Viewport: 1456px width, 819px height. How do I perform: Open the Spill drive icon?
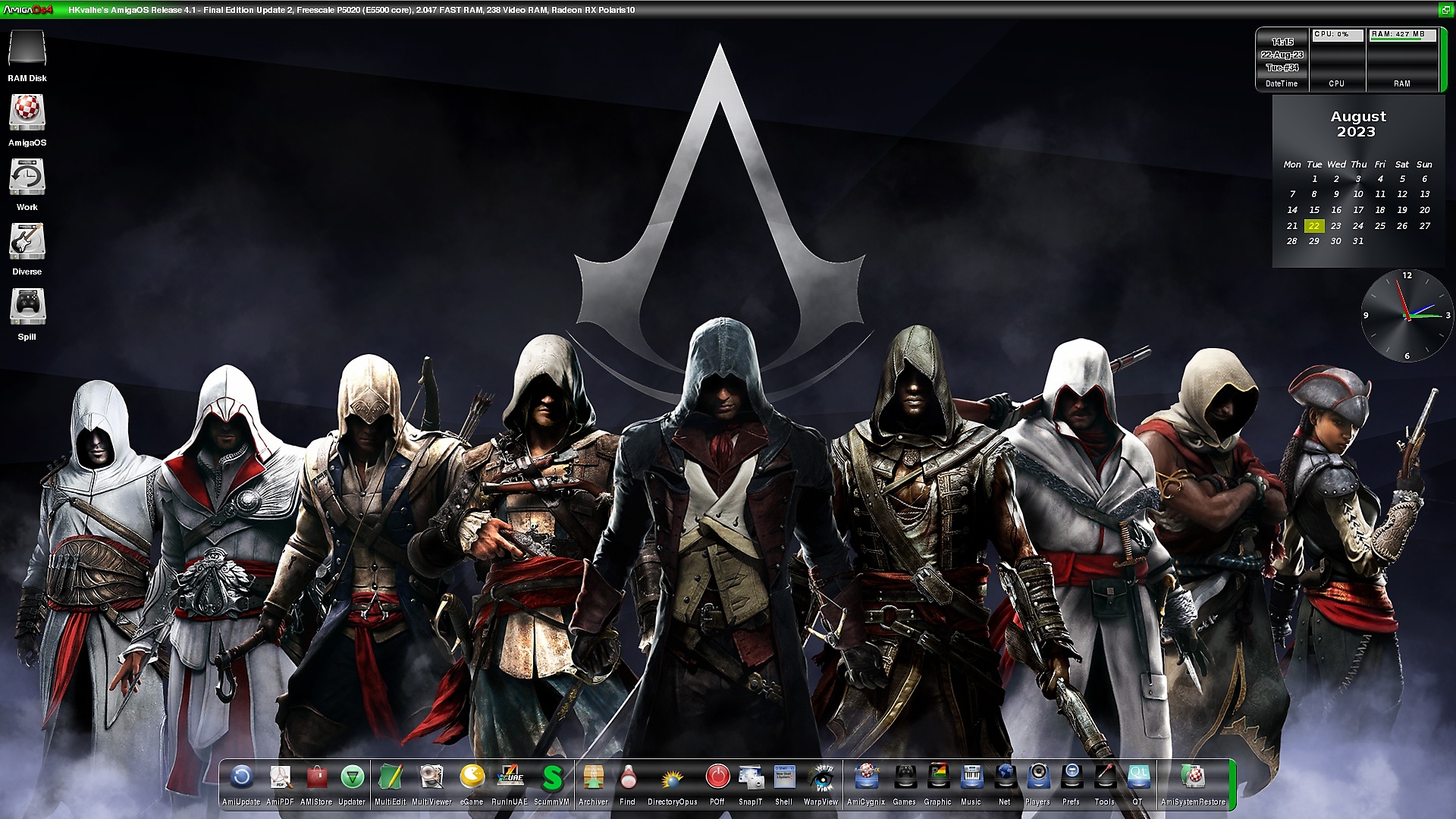click(27, 307)
